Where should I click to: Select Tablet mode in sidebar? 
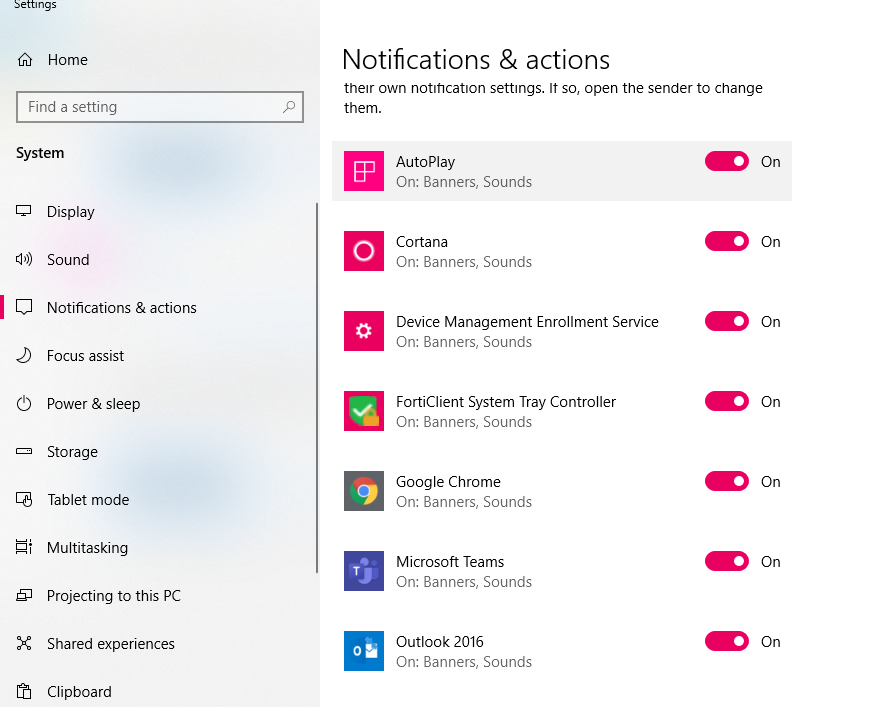pos(158,499)
